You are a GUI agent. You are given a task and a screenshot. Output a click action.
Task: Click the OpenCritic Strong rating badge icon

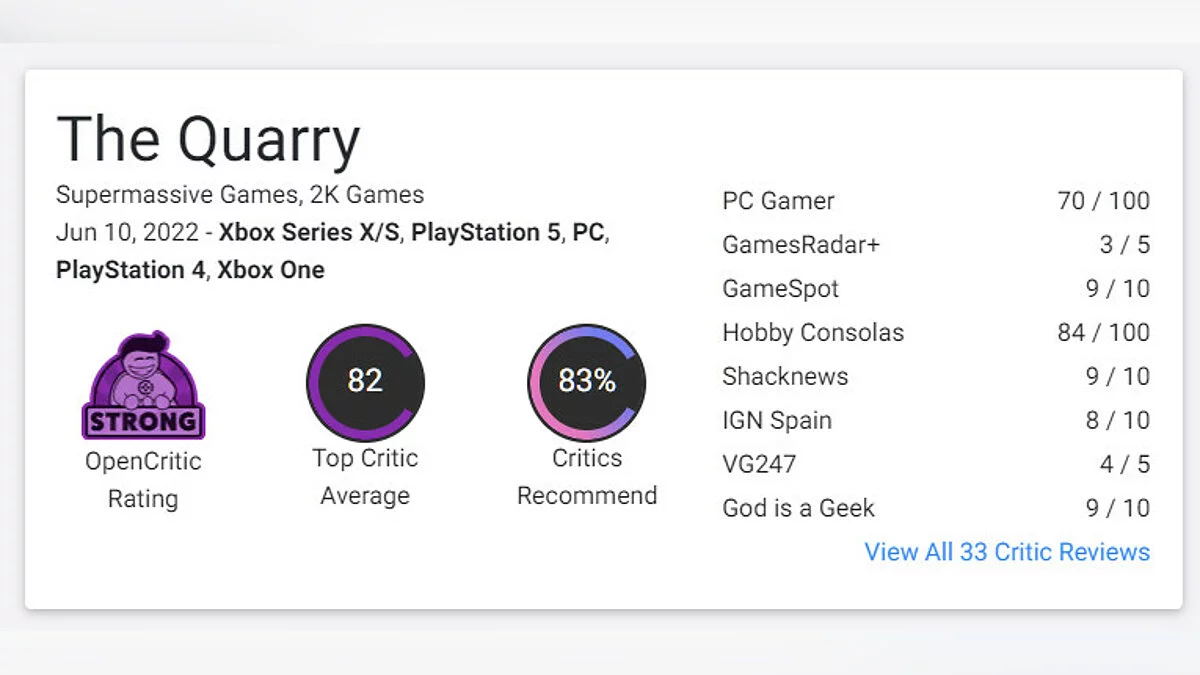coord(143,386)
